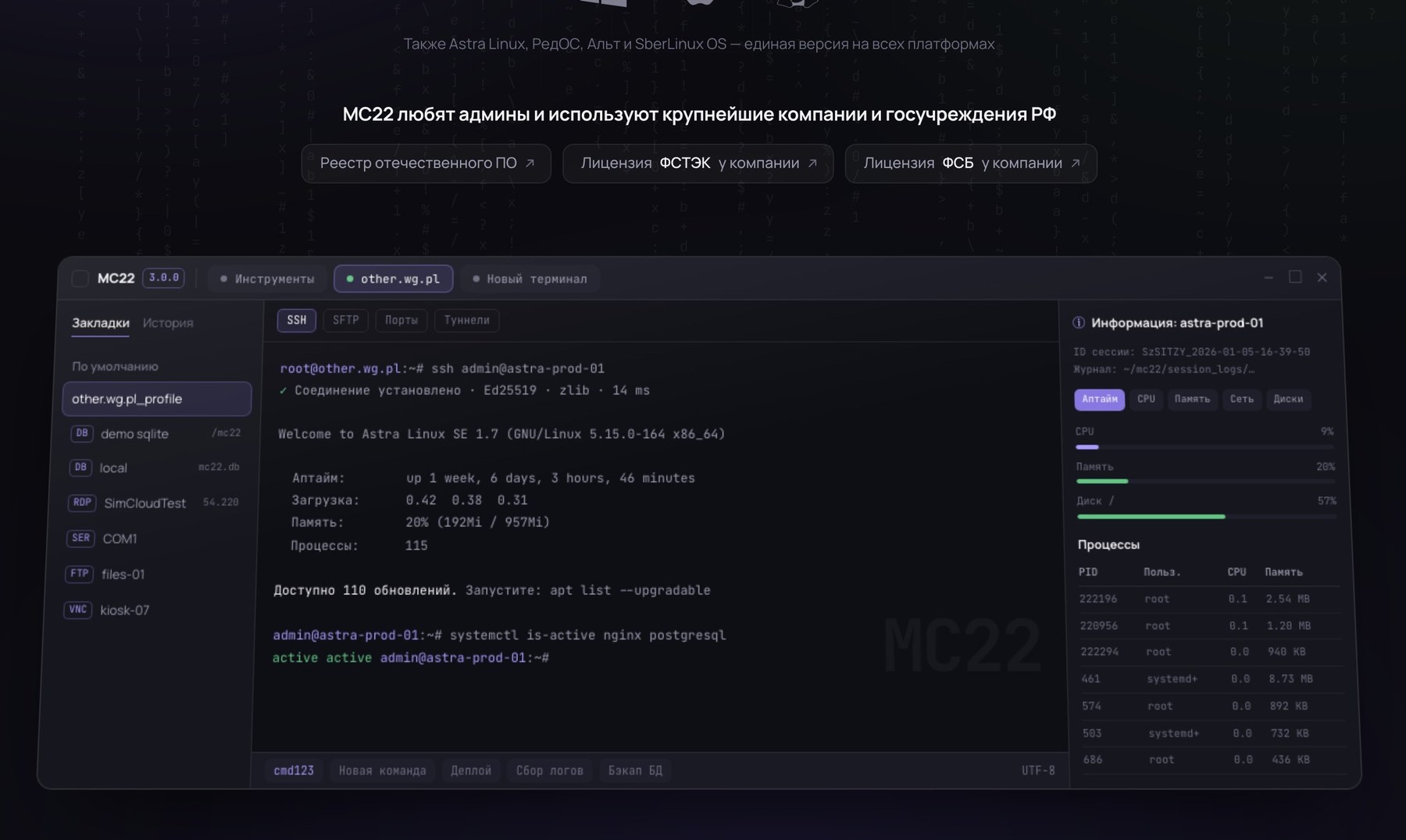This screenshot has height=840, width=1406.
Task: Close the MC22 window
Action: coord(1322,277)
